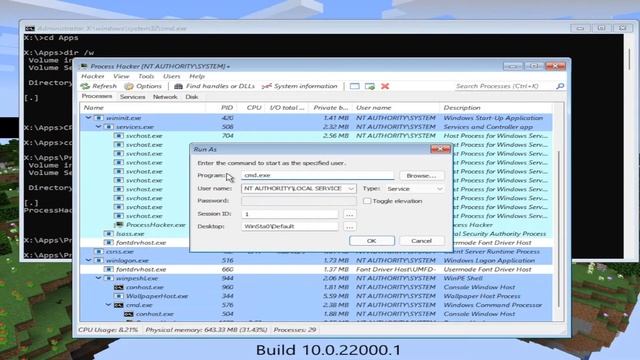Sort by the User name column
The image size is (640, 360).
pyautogui.click(x=396, y=108)
